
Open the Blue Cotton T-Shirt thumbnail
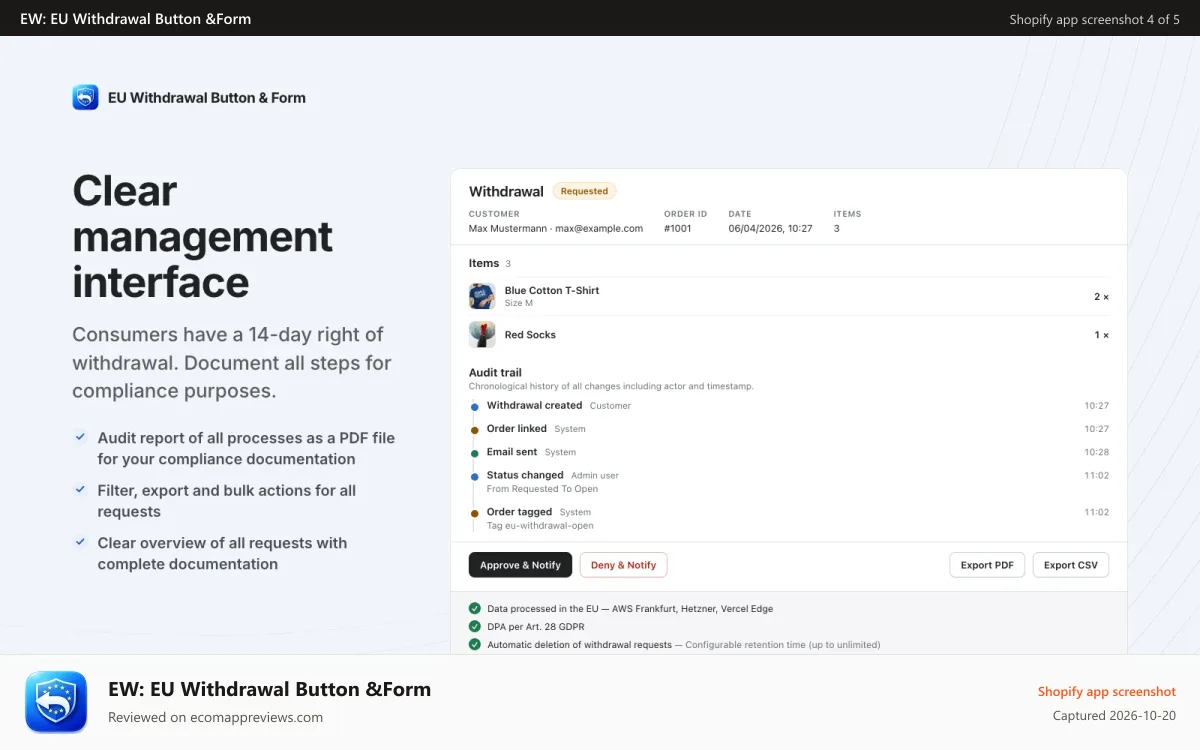pos(482,296)
